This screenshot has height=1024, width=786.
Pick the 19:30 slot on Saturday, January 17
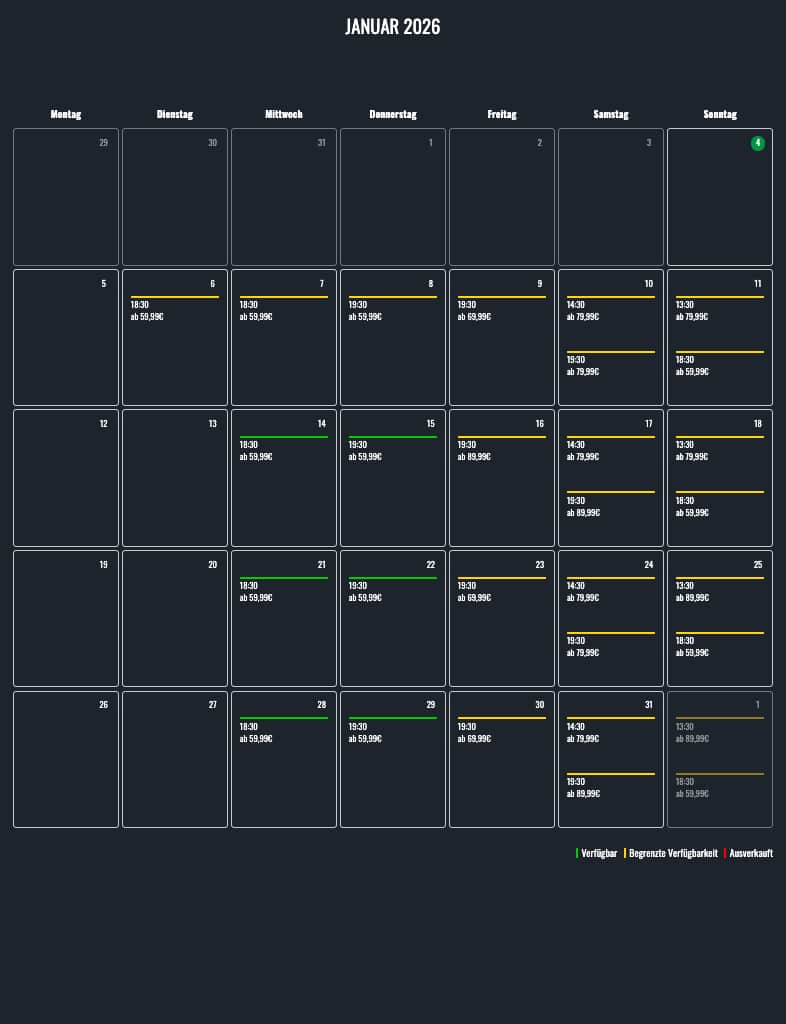pos(610,506)
